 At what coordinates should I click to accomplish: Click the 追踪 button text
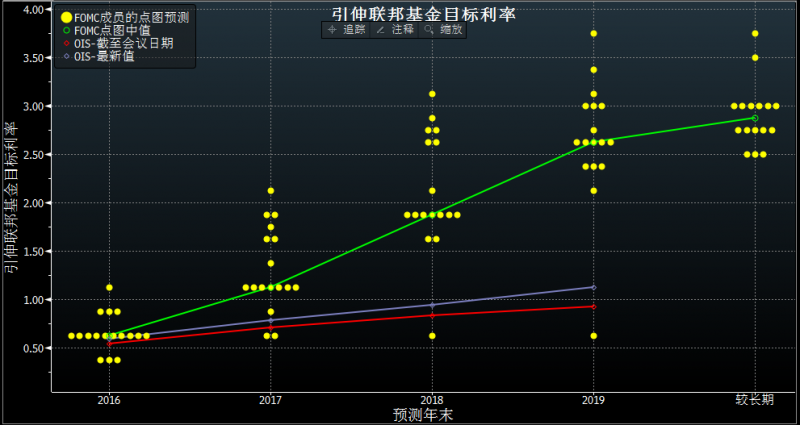(354, 30)
